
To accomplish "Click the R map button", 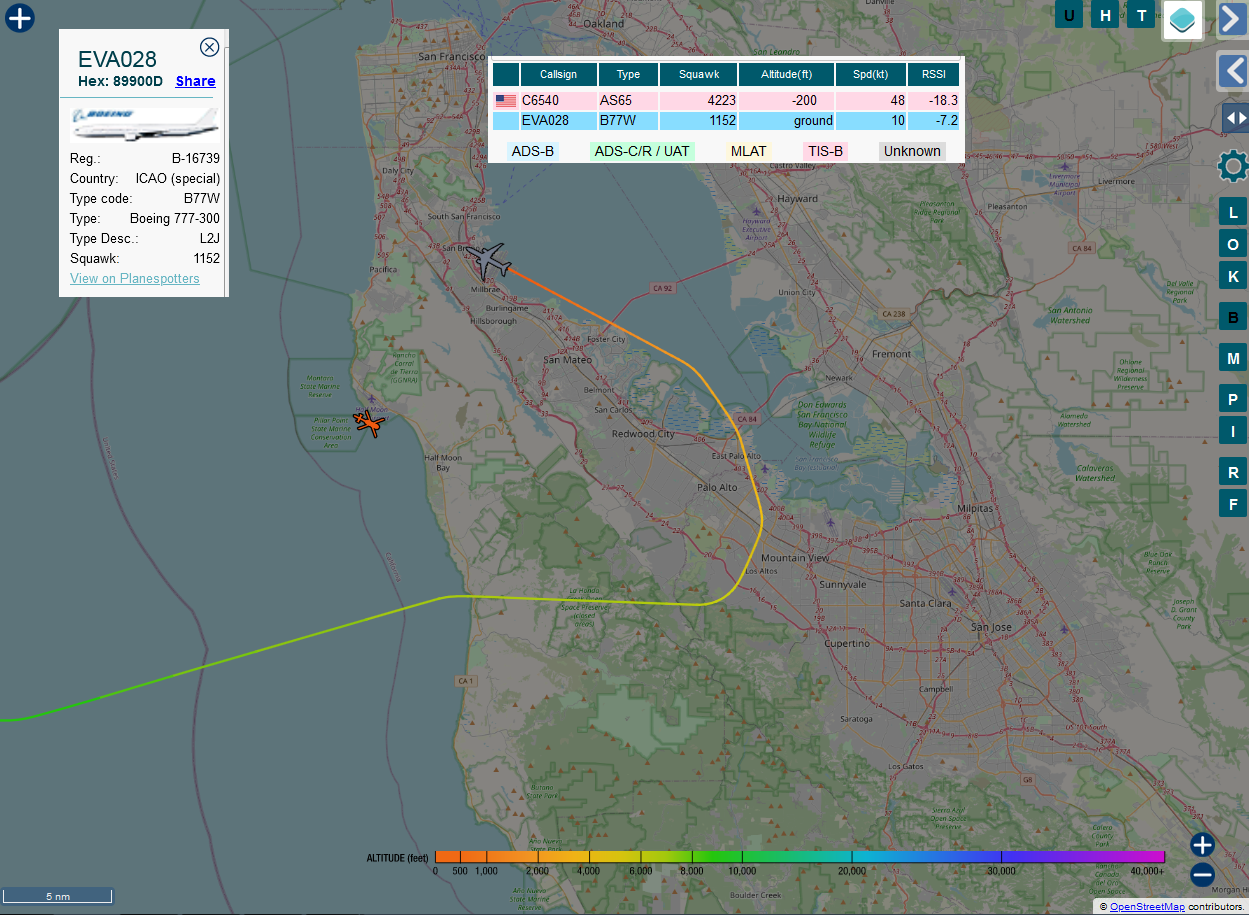I will pos(1233,471).
